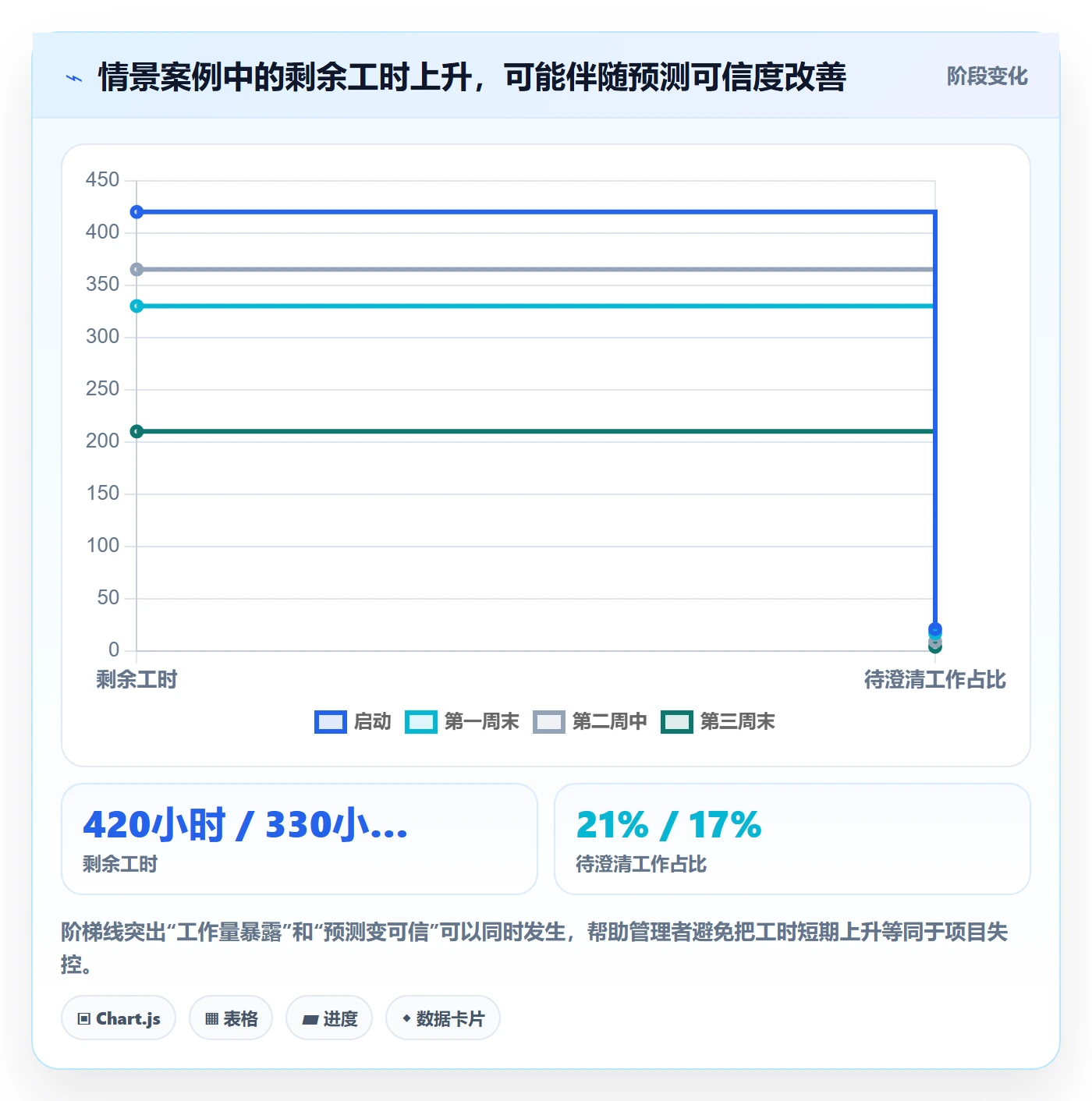Click the 第二周中 data point at 365

click(x=136, y=270)
